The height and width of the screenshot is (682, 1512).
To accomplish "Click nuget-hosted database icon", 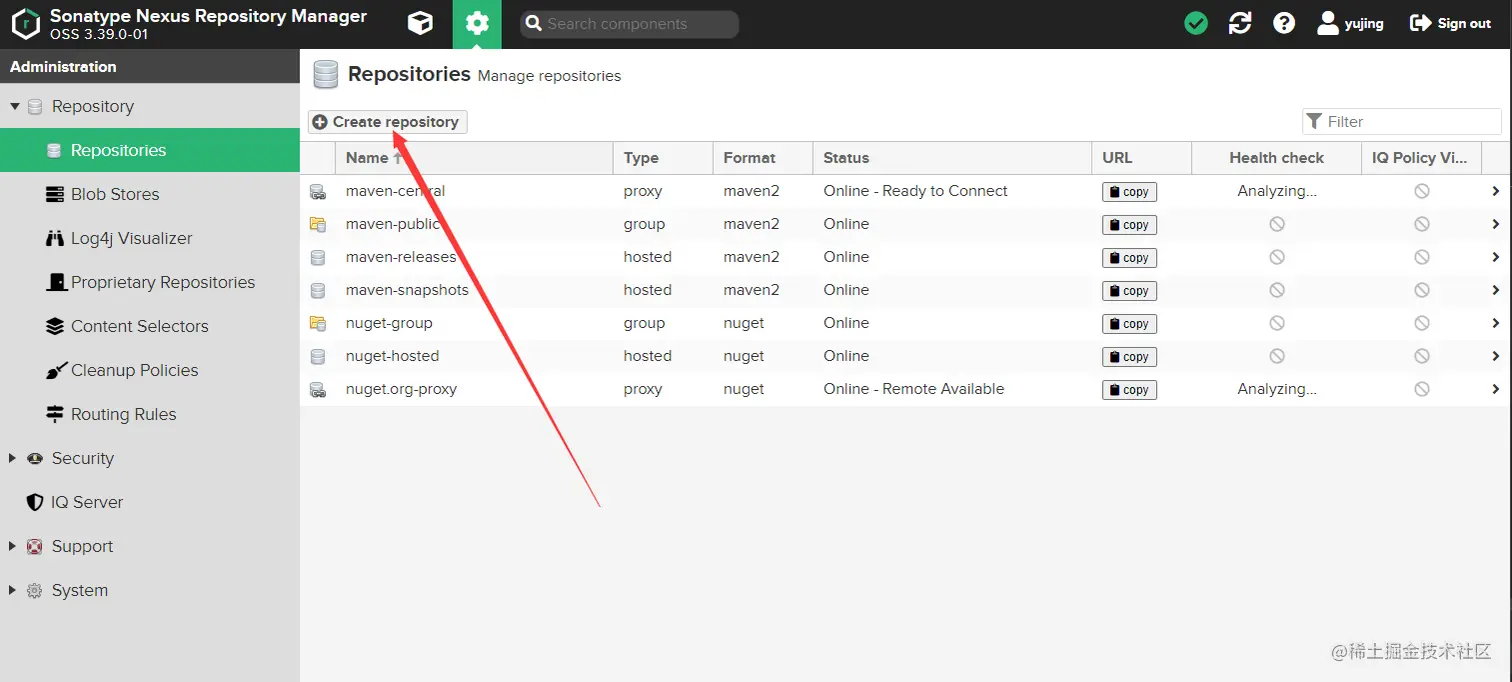I will click(x=318, y=356).
